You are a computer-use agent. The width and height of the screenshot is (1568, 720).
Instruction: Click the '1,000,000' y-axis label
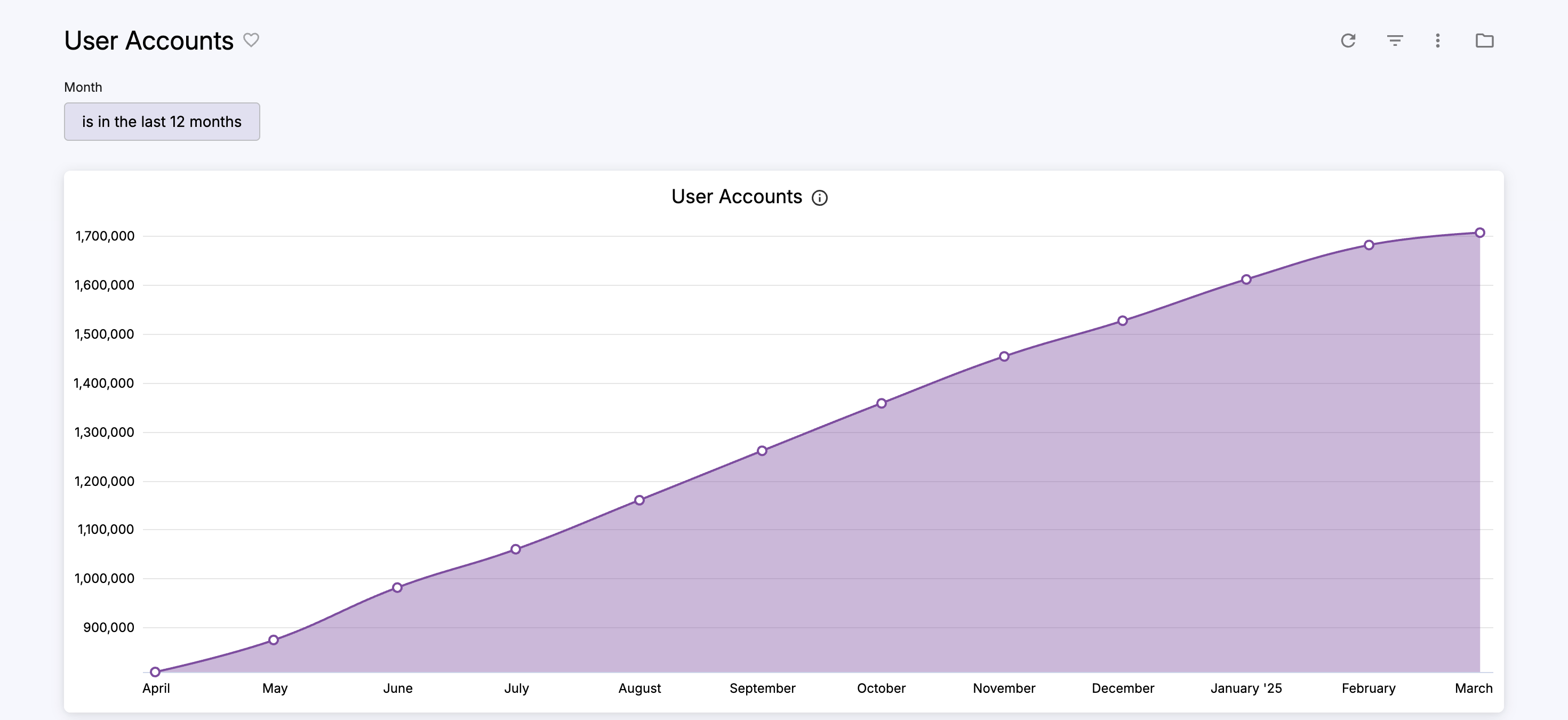[x=105, y=578]
